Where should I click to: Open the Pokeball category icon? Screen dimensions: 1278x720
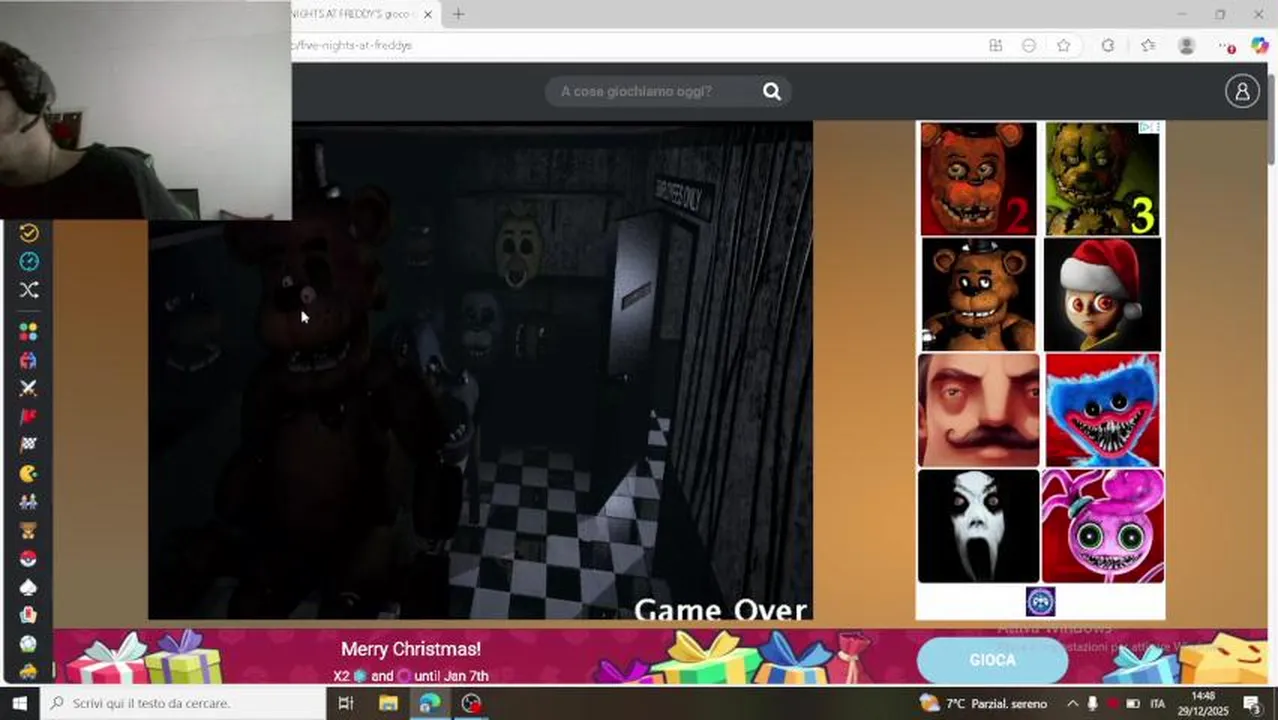click(29, 559)
